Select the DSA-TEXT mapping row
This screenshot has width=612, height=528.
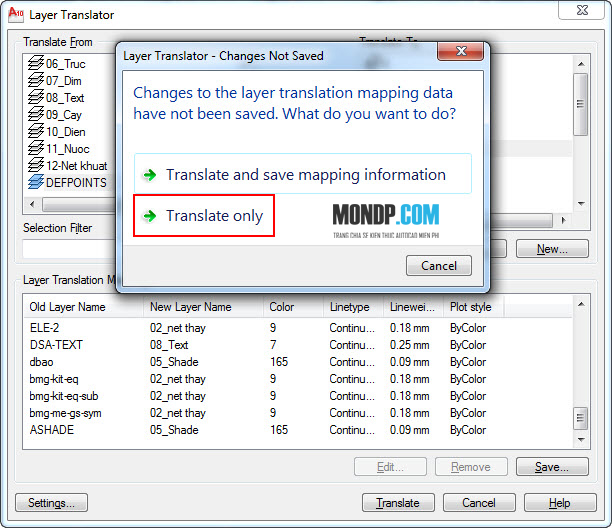[297, 345]
